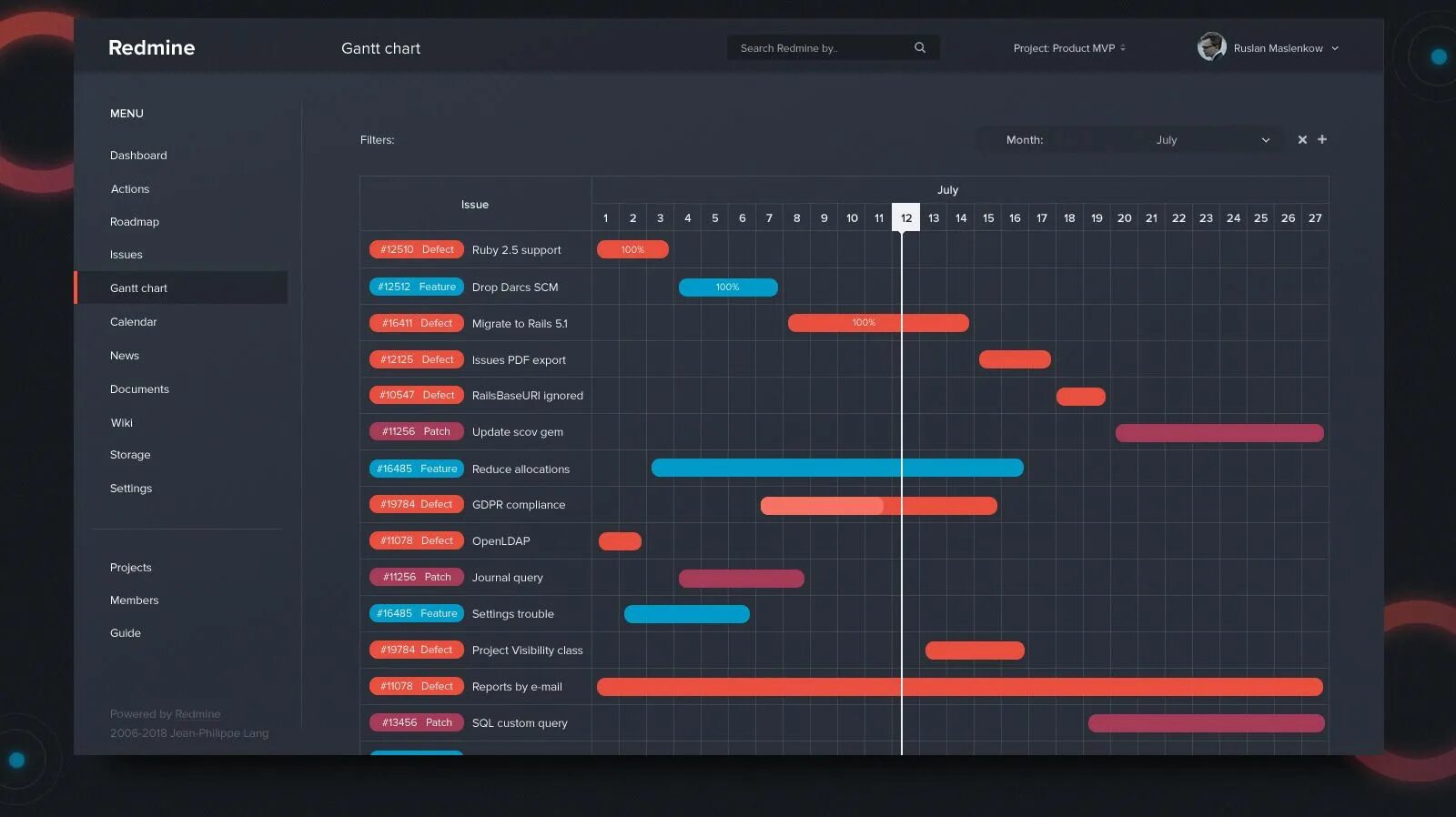Viewport: 1456px width, 817px height.
Task: Open Wiki in the sidebar menu
Action: (x=122, y=423)
